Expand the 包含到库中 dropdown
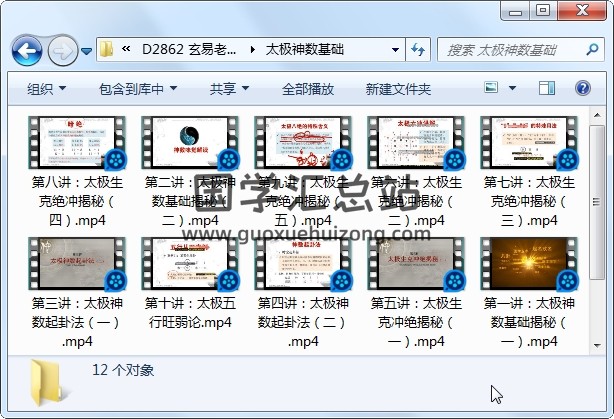 (139, 89)
